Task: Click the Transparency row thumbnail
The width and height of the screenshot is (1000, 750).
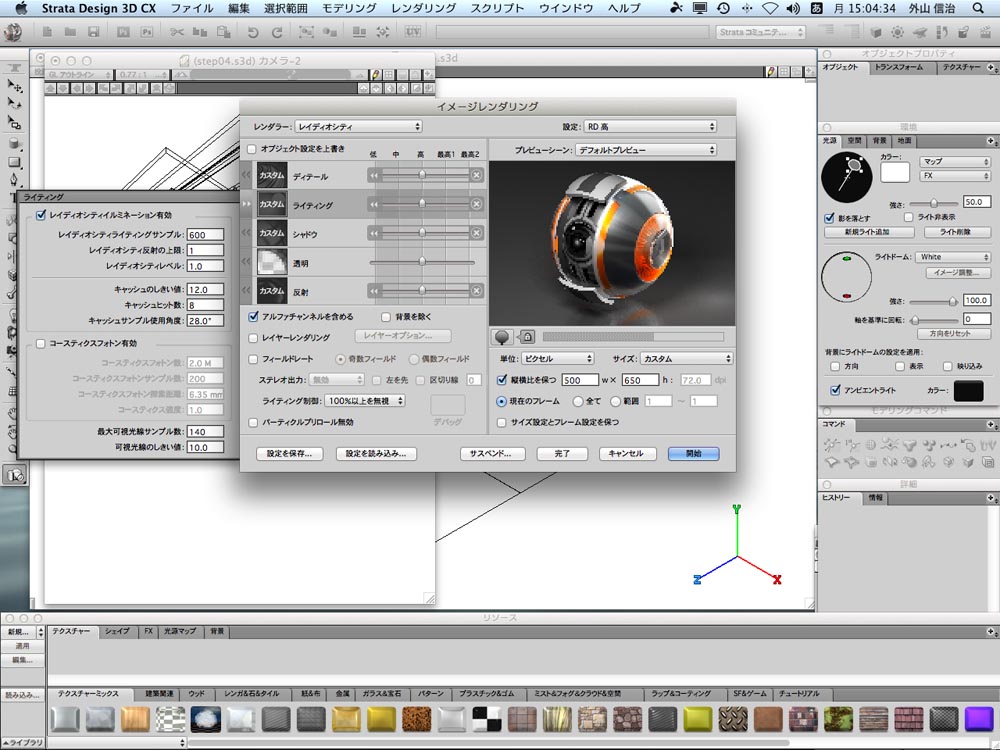Action: (272, 262)
